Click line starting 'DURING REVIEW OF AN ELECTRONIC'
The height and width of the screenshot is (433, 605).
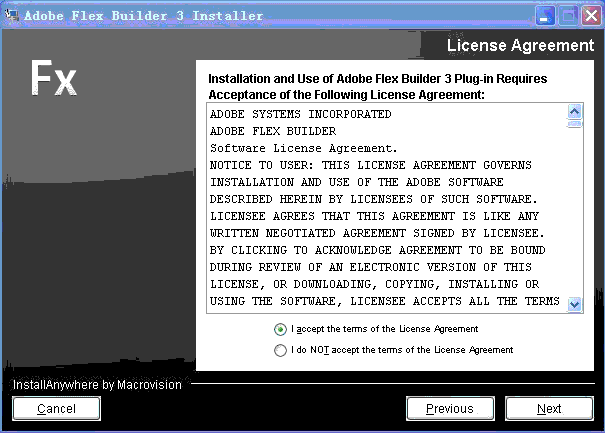[x=370, y=267]
